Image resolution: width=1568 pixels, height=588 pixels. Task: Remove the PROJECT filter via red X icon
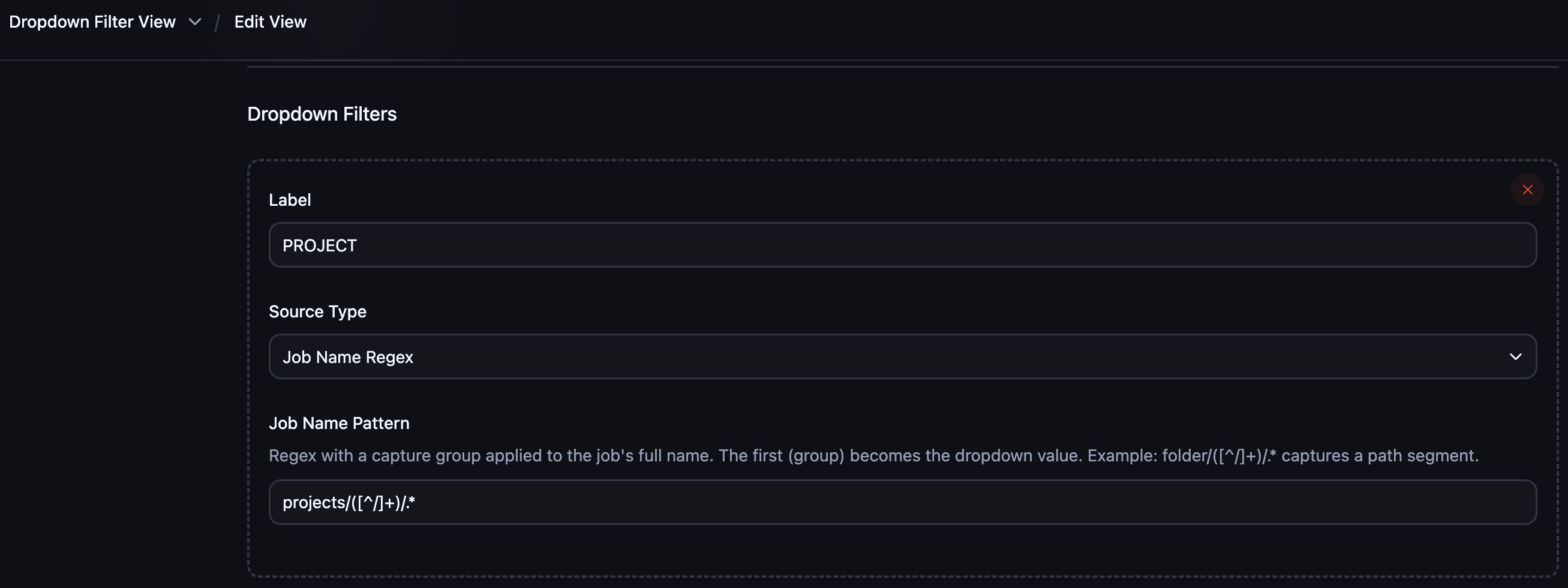(1528, 190)
